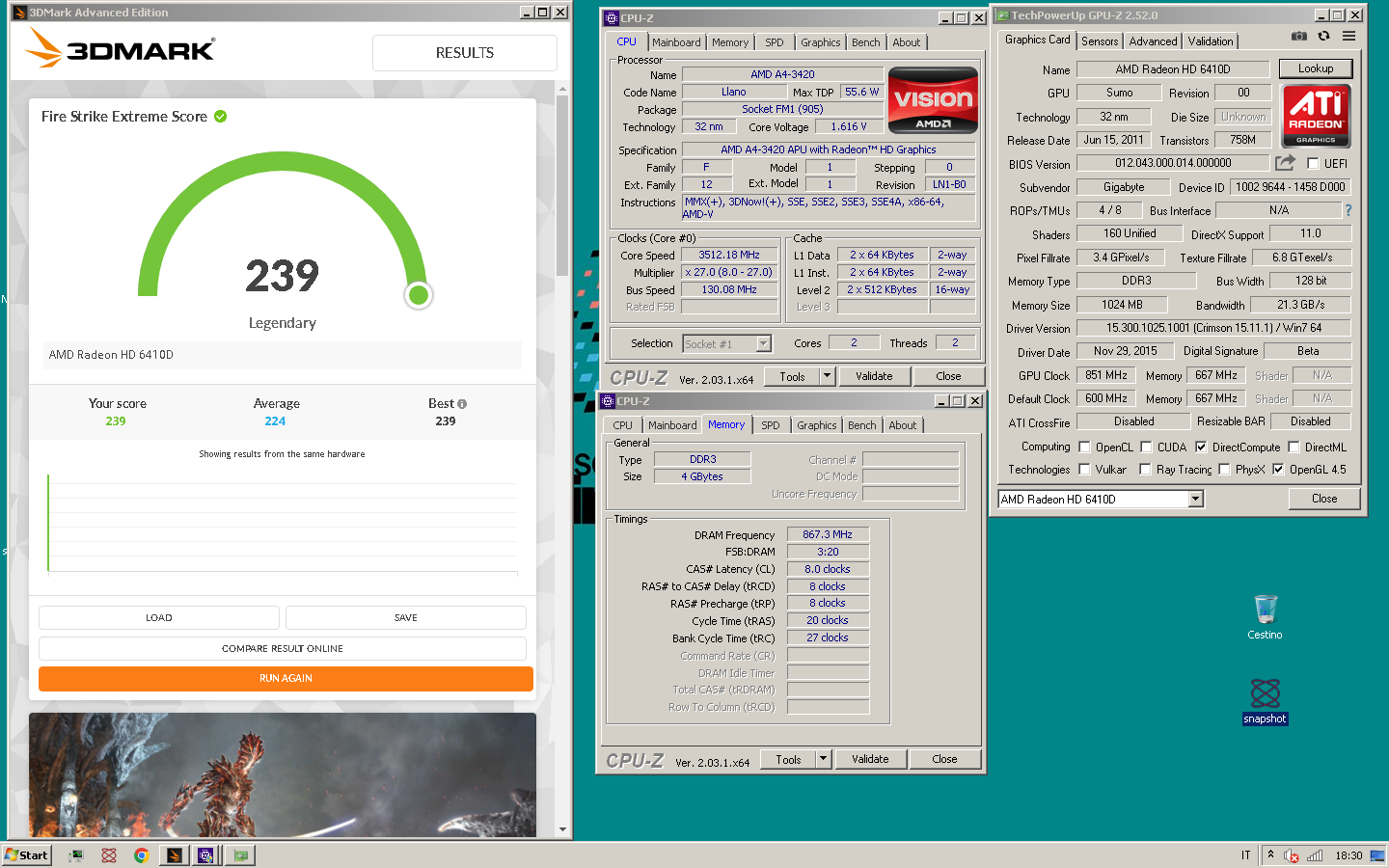The image size is (1389, 868).
Task: Take a GPU-Z screenshot with the camera icon
Action: [1299, 36]
